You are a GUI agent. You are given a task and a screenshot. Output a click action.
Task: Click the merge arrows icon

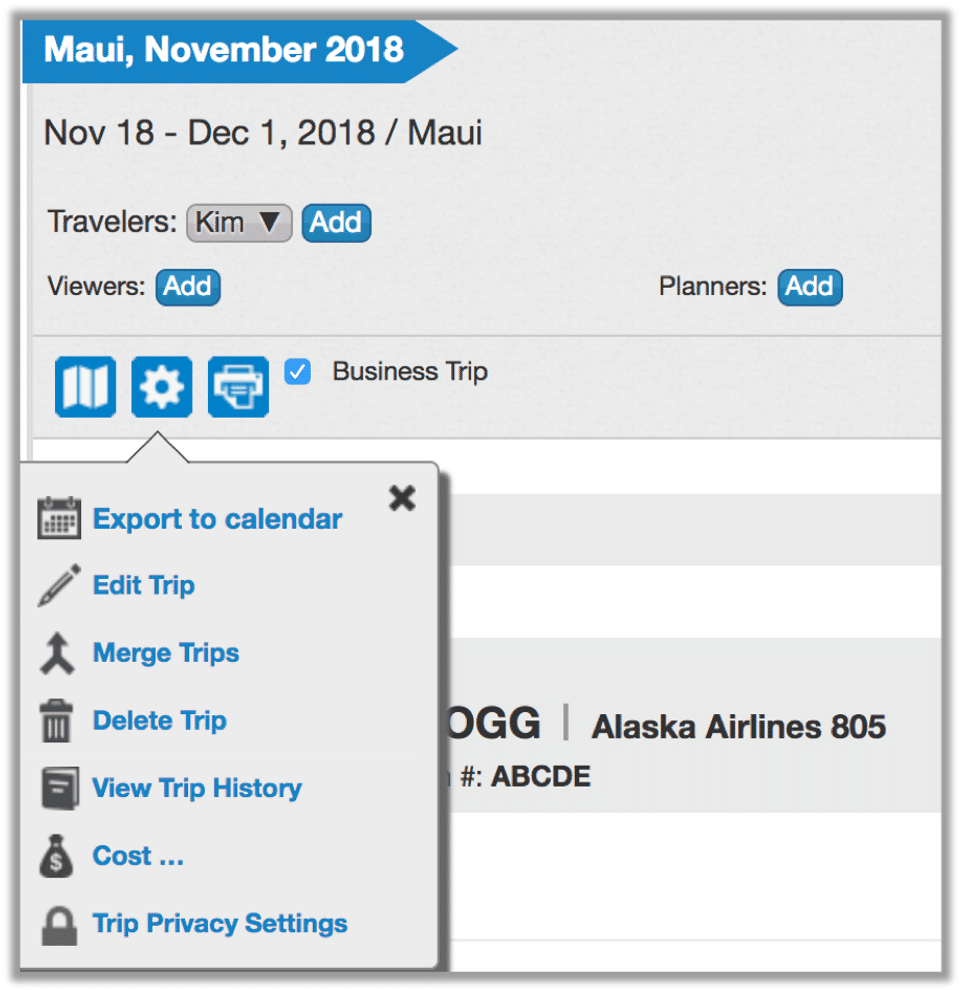[x=59, y=654]
